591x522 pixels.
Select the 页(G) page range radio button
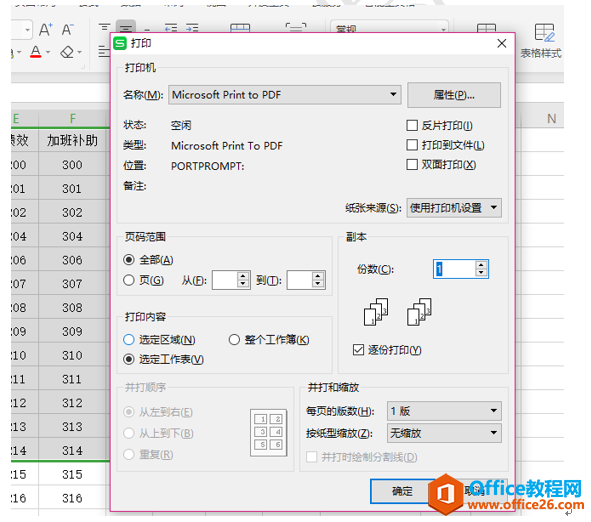click(x=129, y=280)
